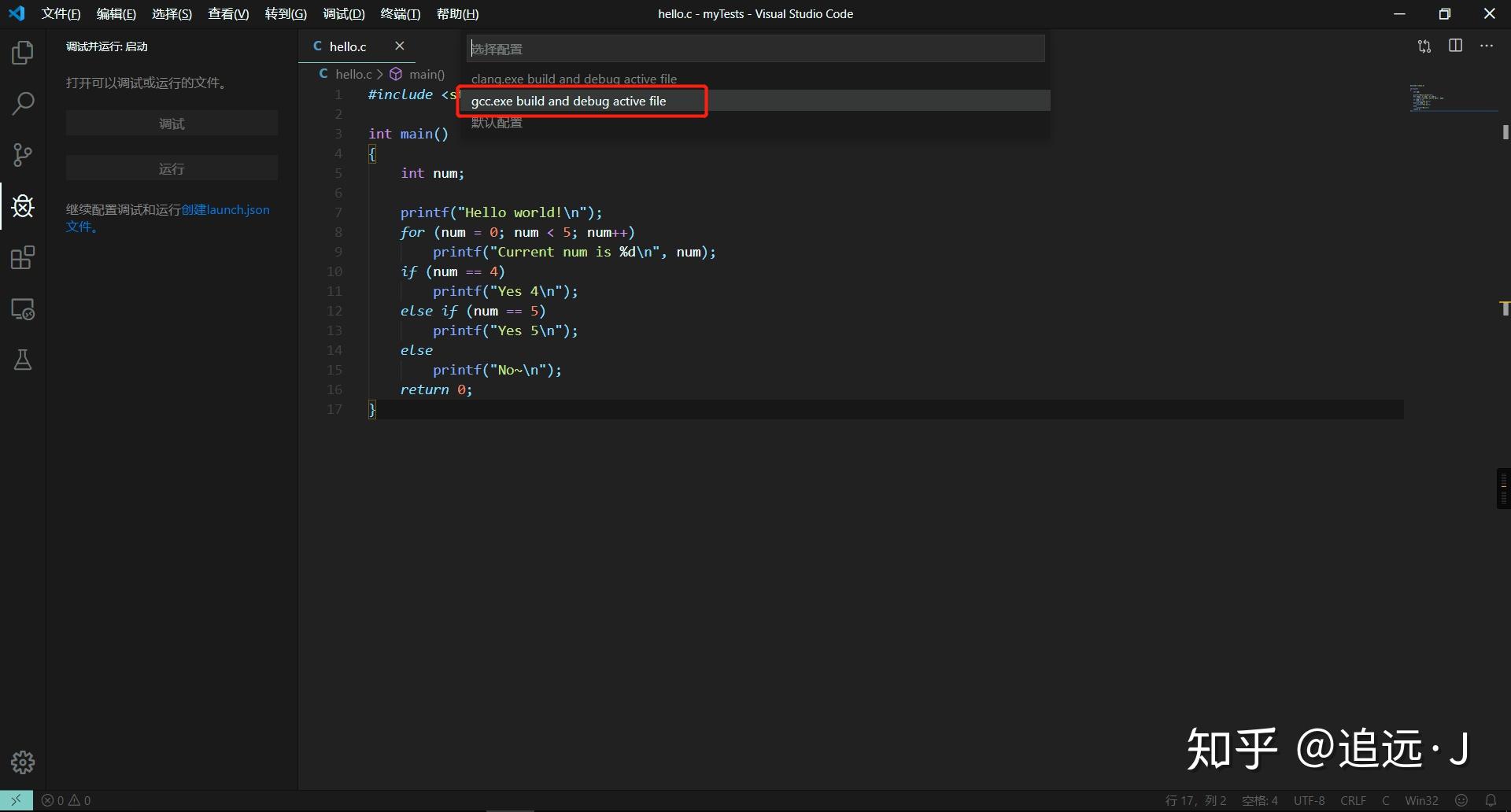Choose the 默认配置 option
Viewport: 1511px width, 812px height.
click(x=496, y=122)
